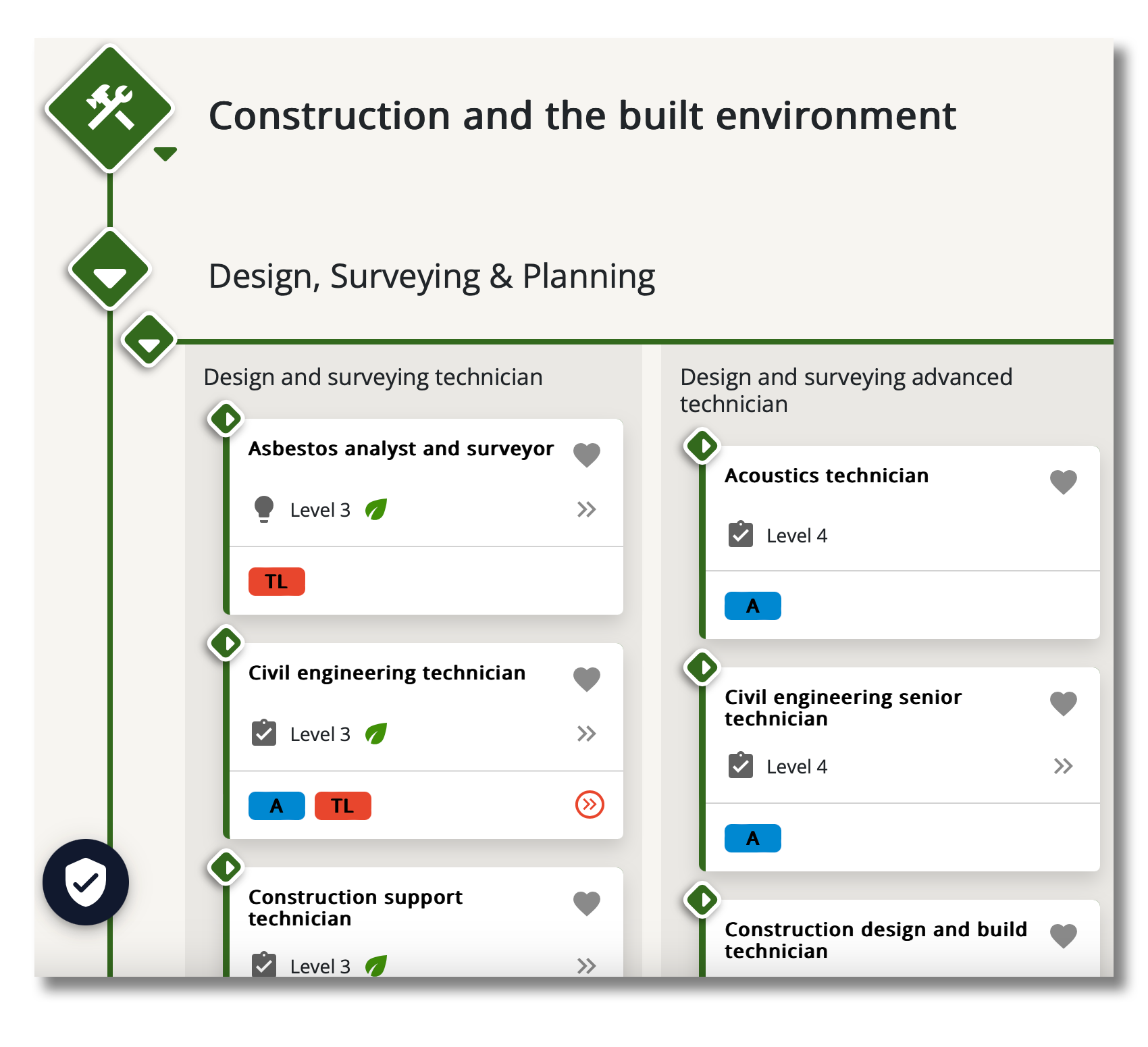
Task: Click the green leaf icon on Asbestos analyst card
Action: [376, 509]
